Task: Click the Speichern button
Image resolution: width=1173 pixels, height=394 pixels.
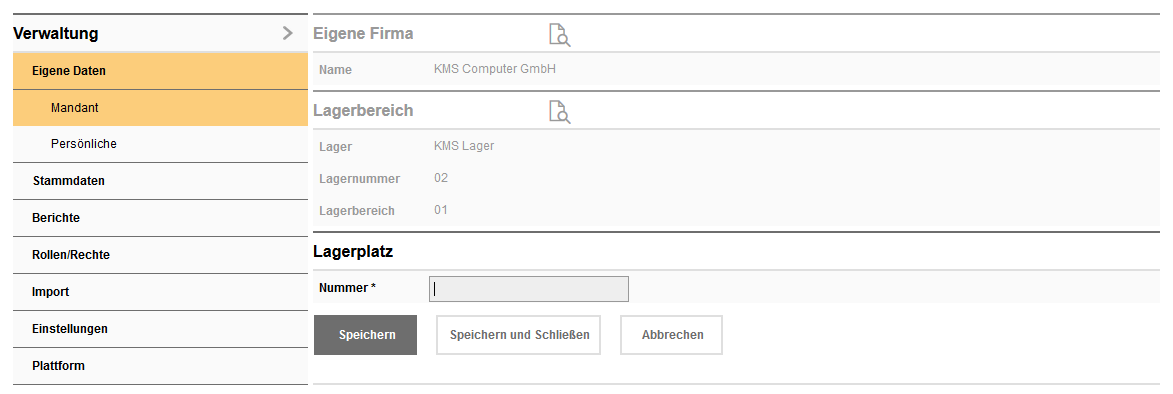Action: point(366,335)
